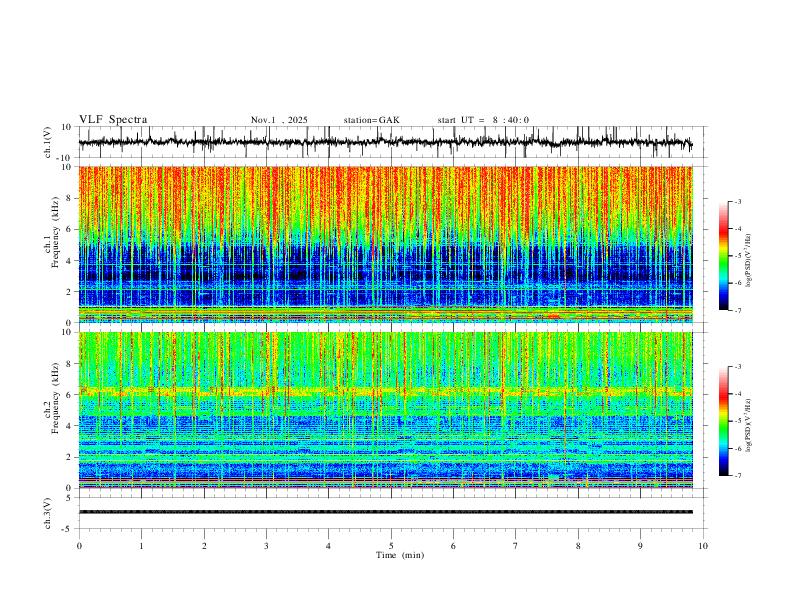Click time axis tick label '5'

click(391, 546)
